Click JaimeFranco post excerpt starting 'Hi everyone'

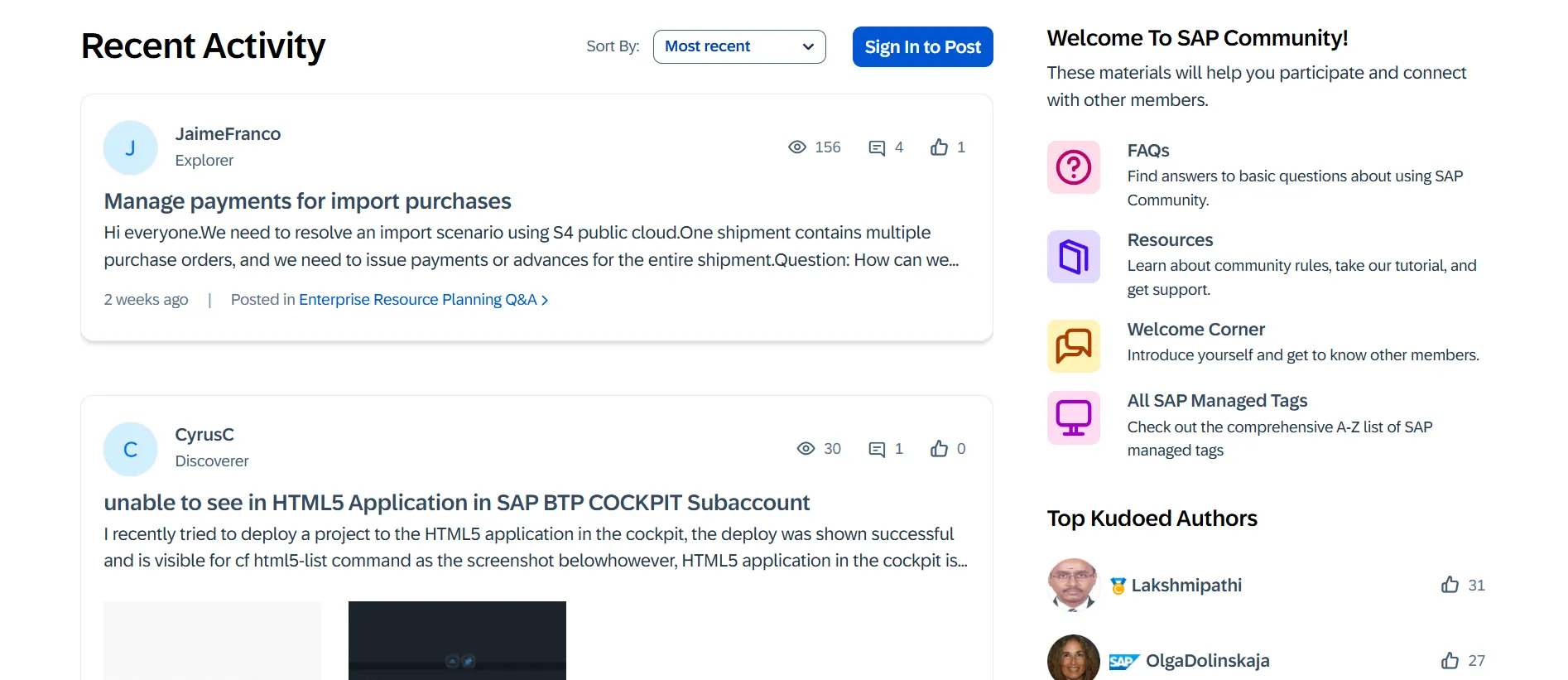pos(531,246)
